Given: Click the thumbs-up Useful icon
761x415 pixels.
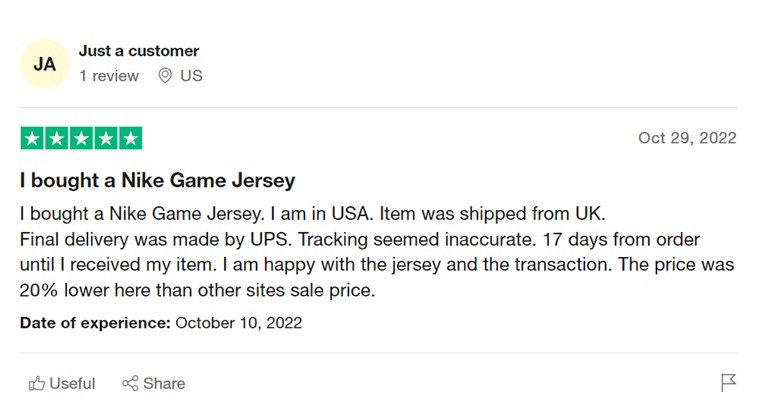Looking at the screenshot, I should (36, 383).
